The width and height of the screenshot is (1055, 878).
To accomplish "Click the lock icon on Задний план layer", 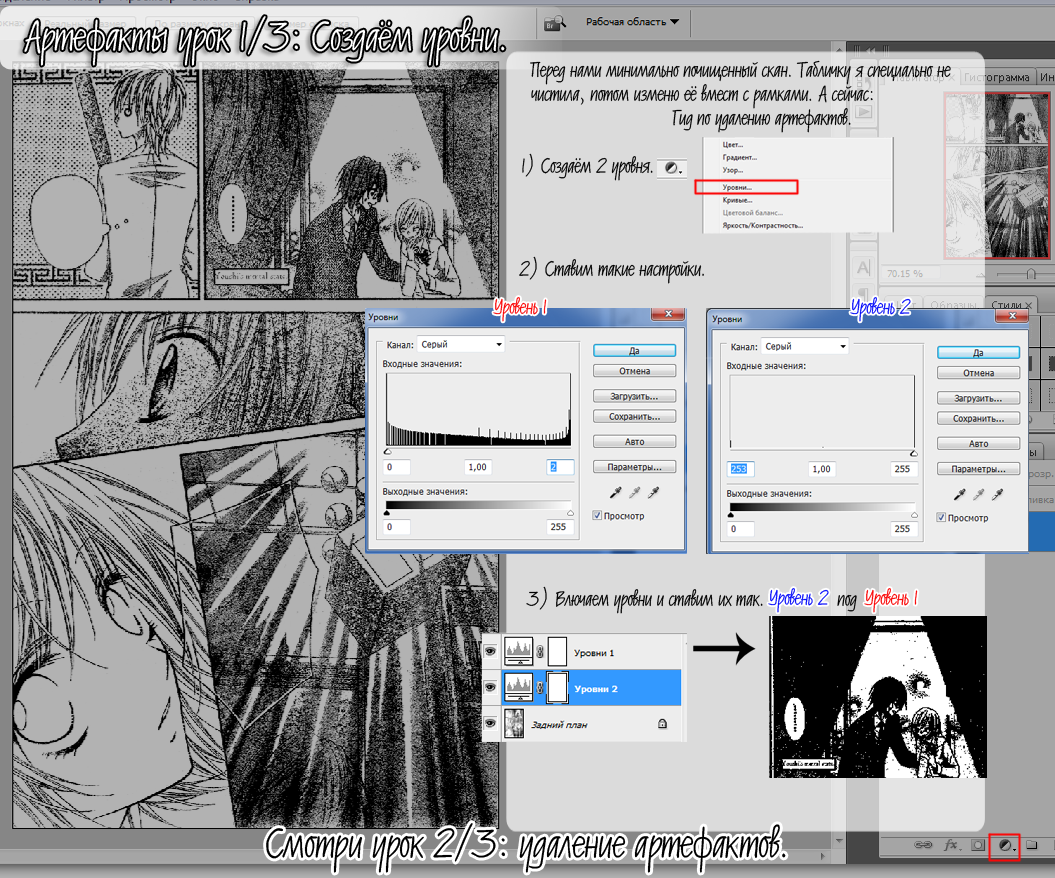I will [662, 724].
